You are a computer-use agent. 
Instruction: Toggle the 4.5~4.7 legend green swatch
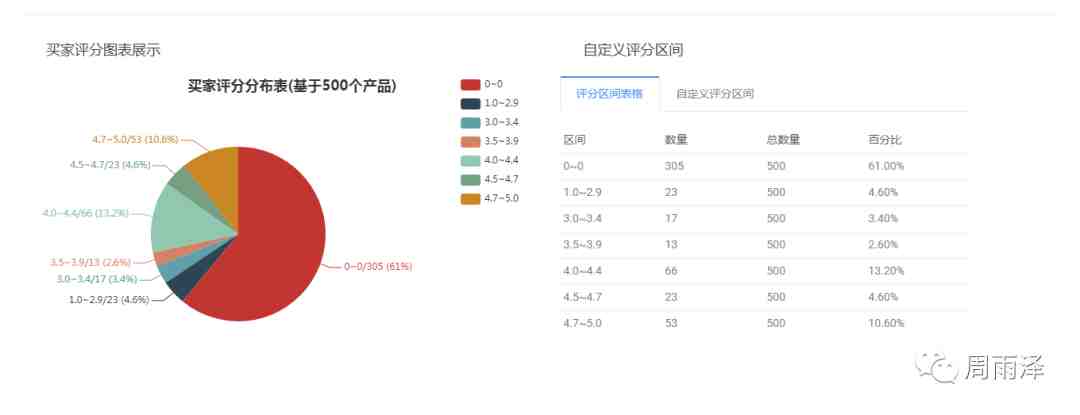click(470, 180)
